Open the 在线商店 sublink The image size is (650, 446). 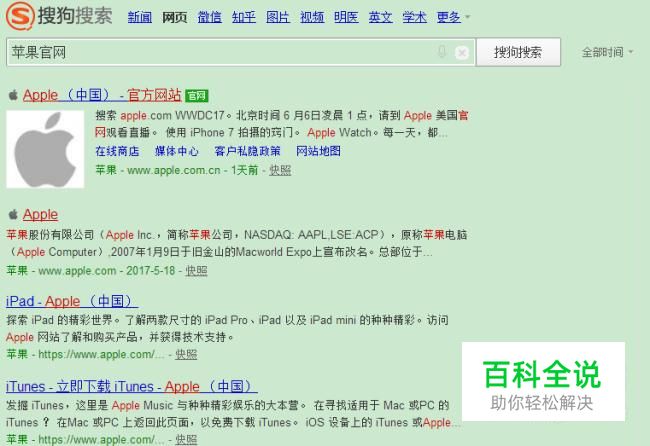point(117,151)
